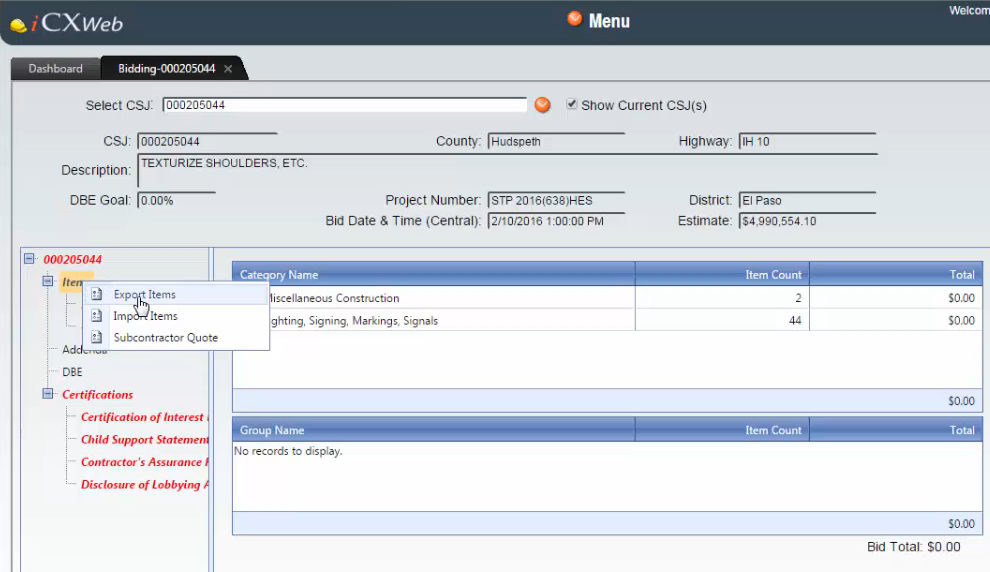Toggle the Show Current CSJ(s) checkbox

click(572, 105)
